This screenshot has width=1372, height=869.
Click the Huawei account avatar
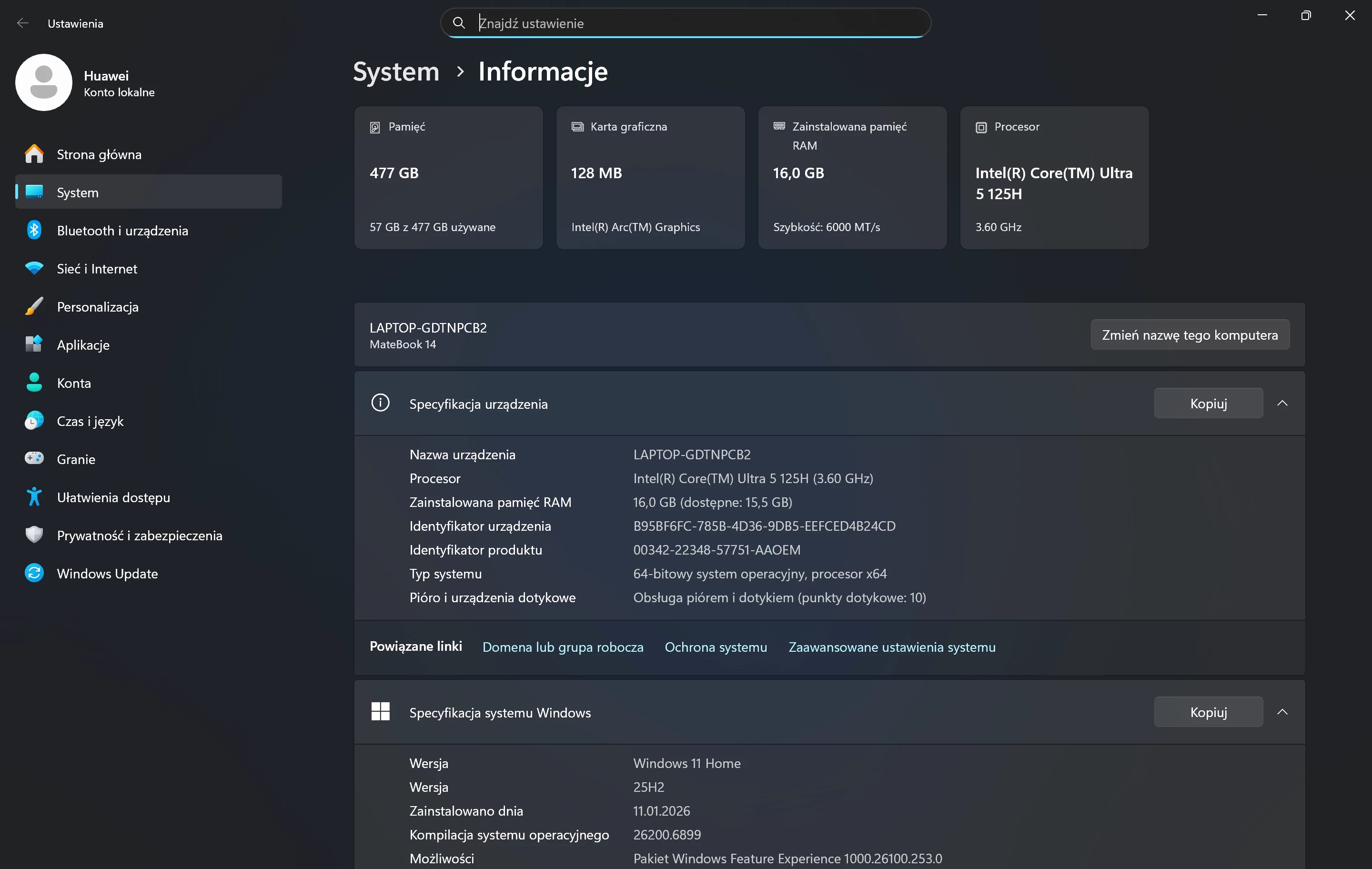(x=43, y=82)
